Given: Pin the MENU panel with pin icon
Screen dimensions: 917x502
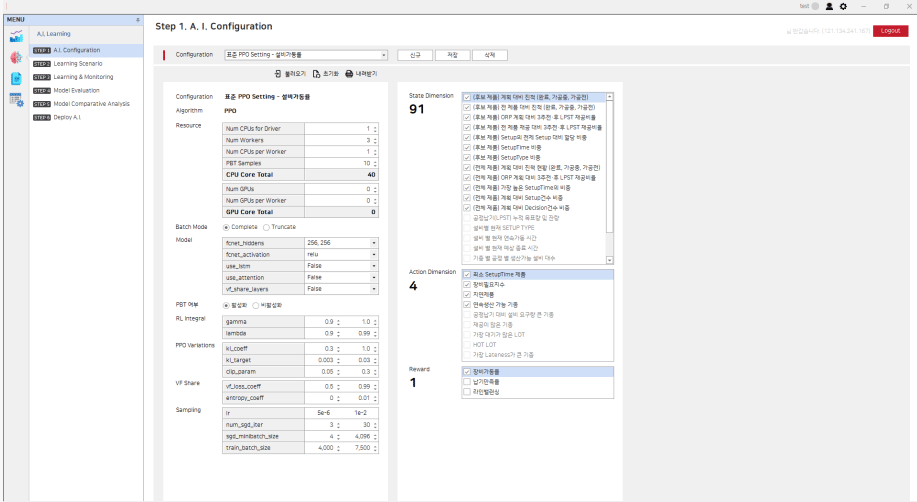Looking at the screenshot, I should (x=138, y=20).
